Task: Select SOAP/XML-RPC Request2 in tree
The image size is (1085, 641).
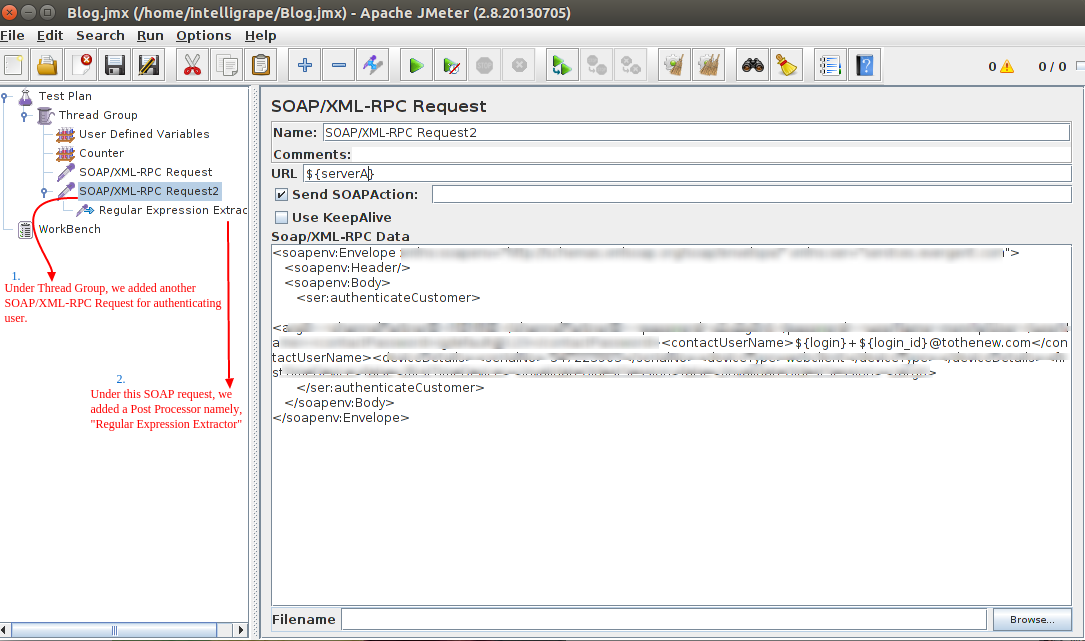Action: coord(149,191)
